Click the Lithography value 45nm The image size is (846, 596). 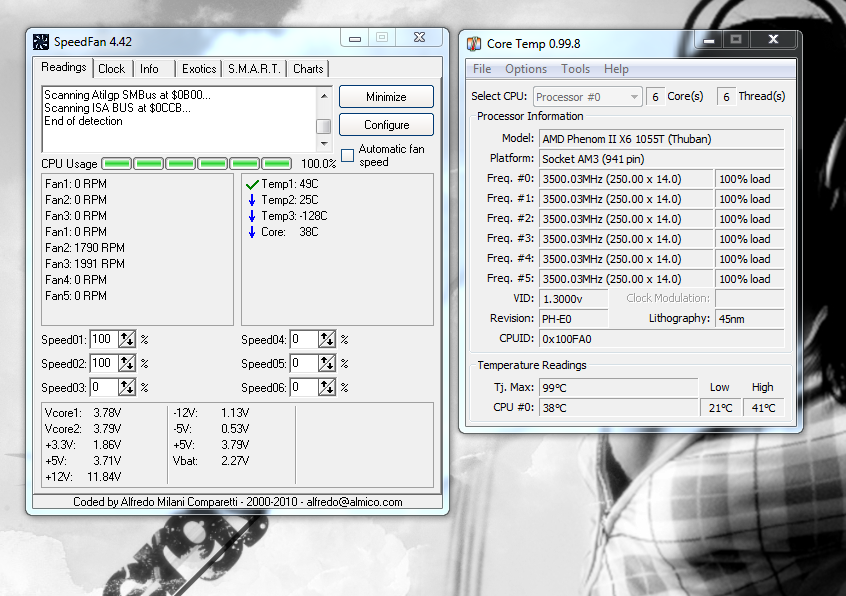click(x=749, y=319)
